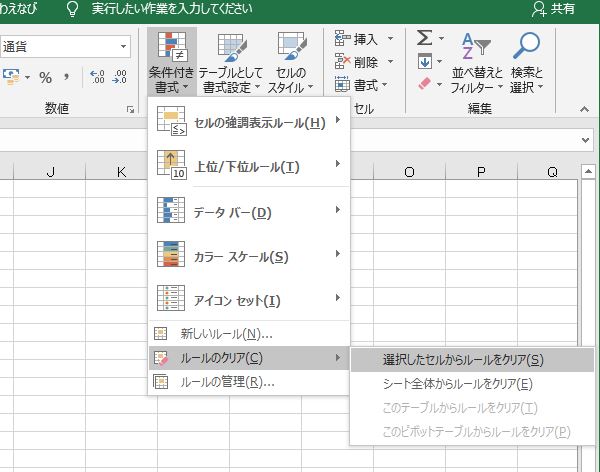
Task: Open the number format combo box showing 通貨
Action: click(x=65, y=47)
